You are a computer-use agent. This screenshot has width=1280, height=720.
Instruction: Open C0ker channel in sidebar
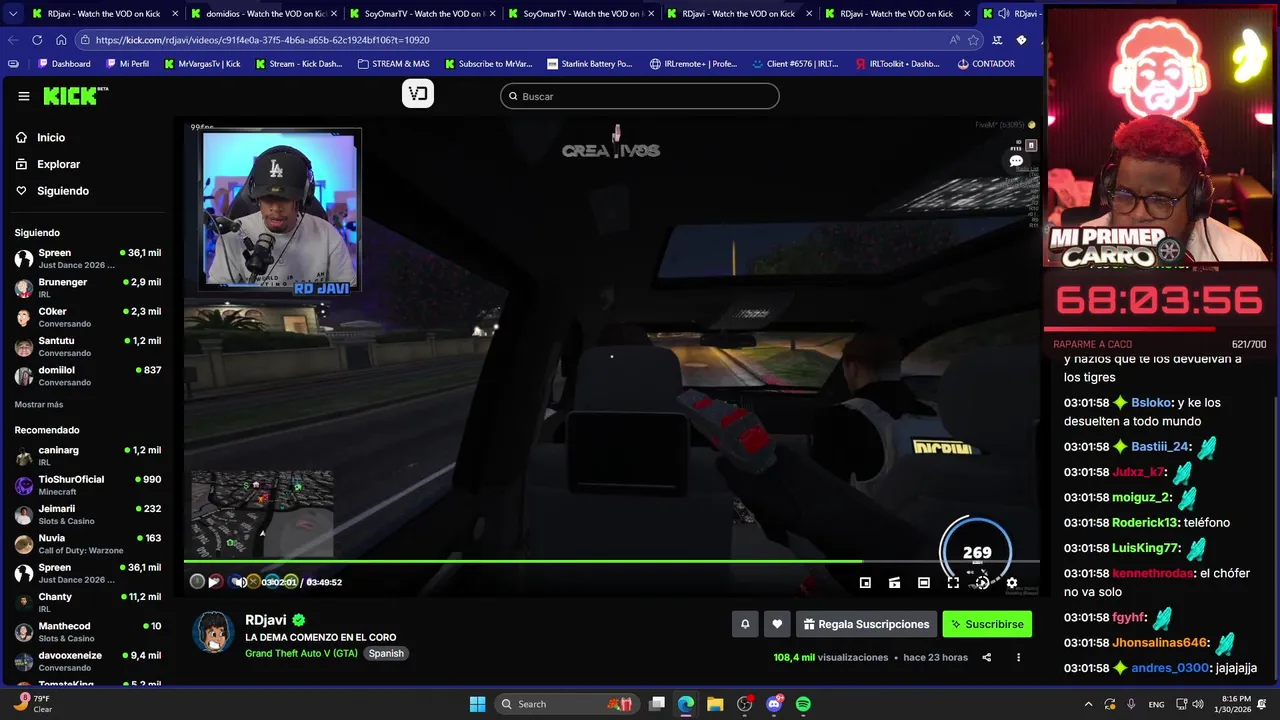click(88, 317)
